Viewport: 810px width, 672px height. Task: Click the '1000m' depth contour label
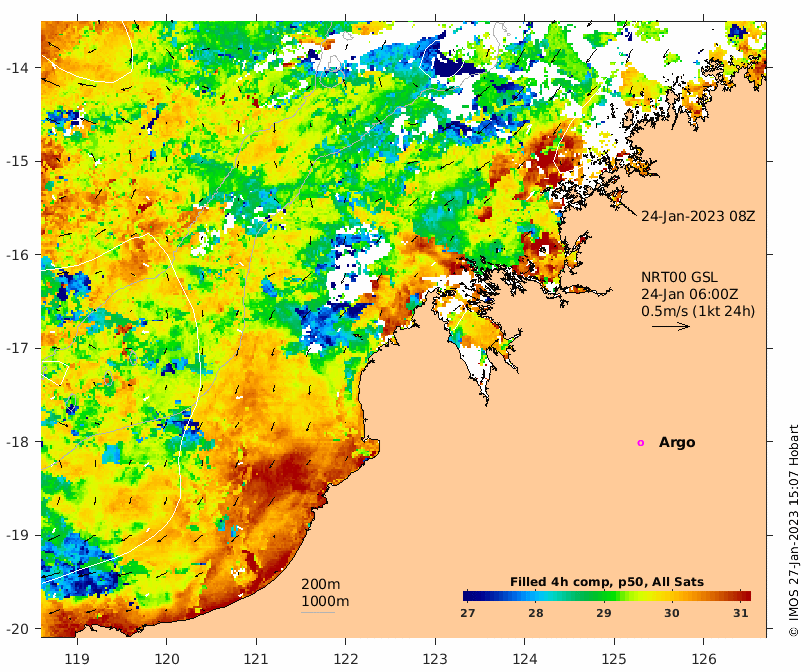325,601
